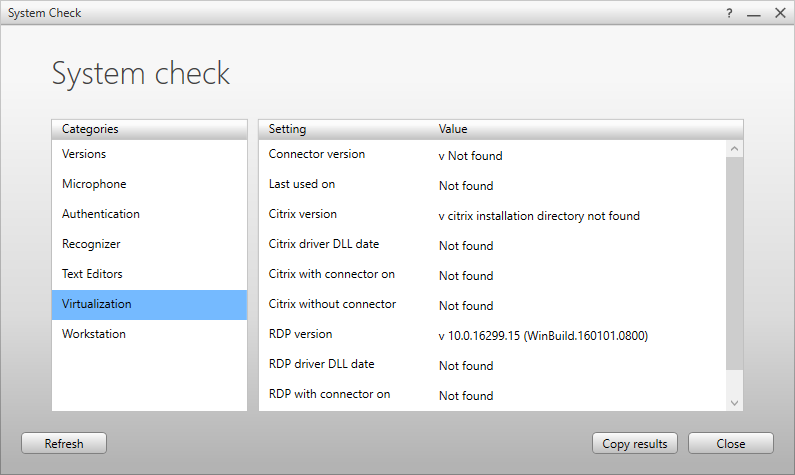
Task: Minimize the System Check window
Action: (x=753, y=13)
